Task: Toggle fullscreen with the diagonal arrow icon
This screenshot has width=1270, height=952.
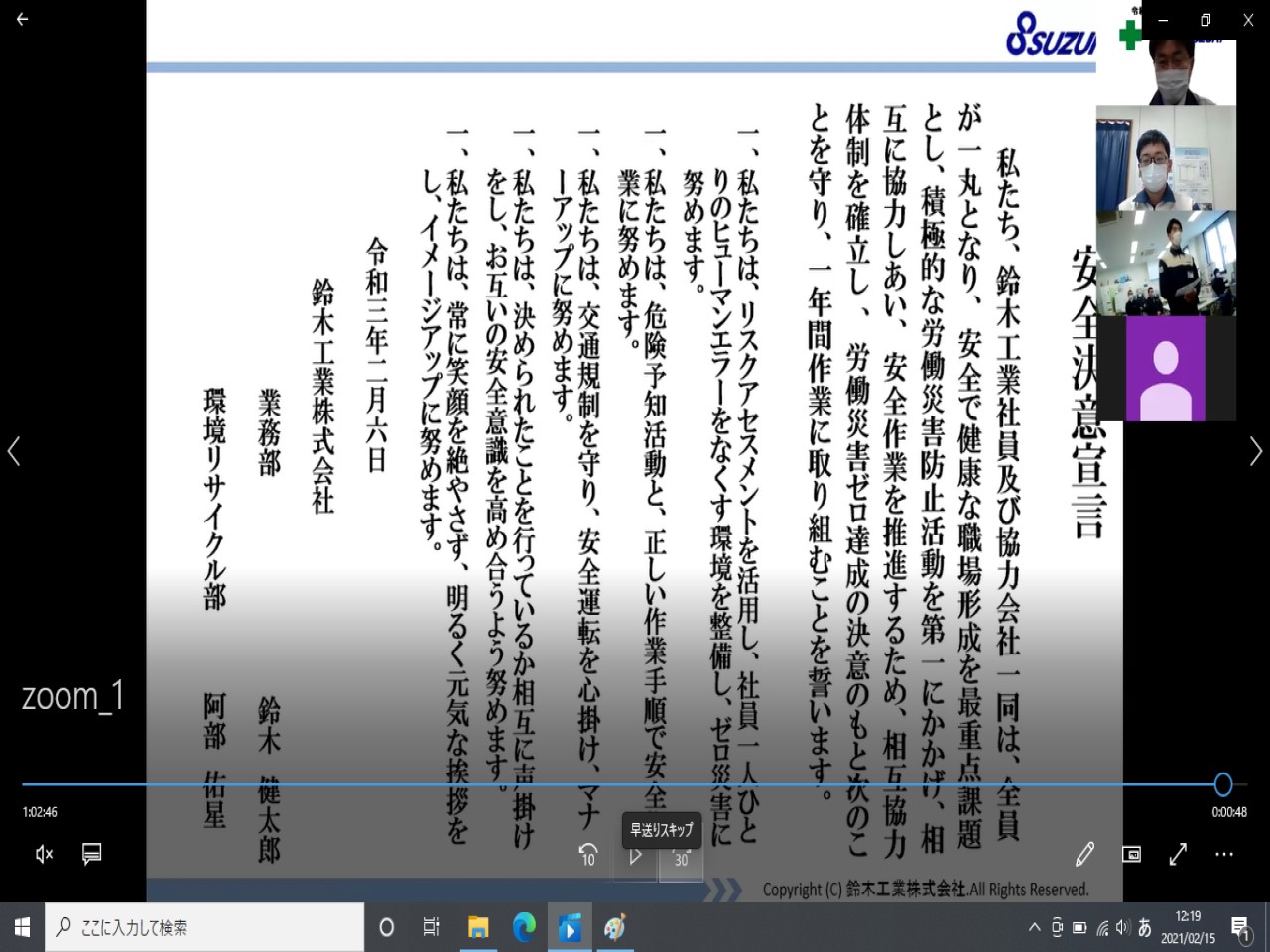Action: 1178,854
